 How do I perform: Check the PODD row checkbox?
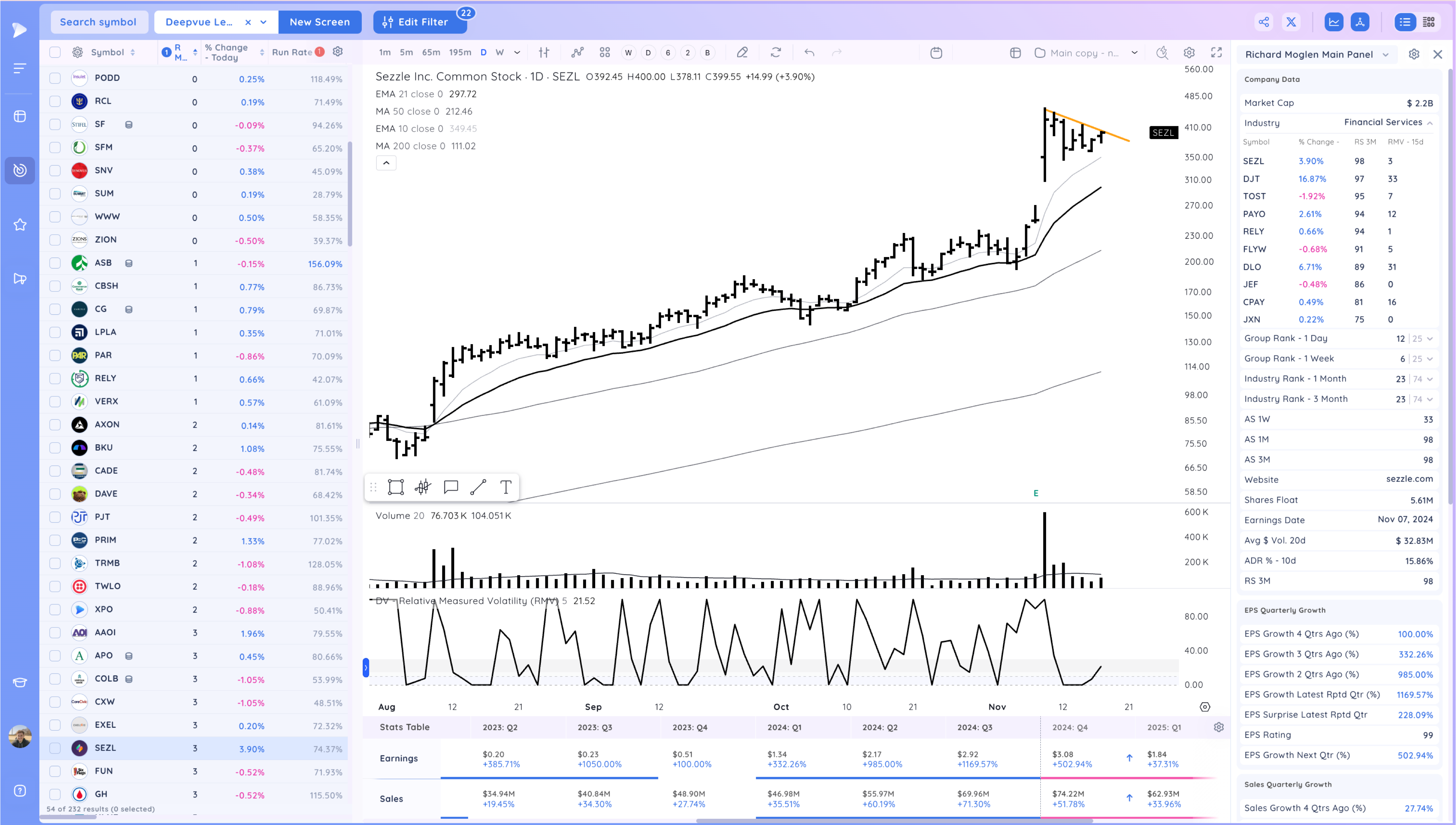[55, 78]
